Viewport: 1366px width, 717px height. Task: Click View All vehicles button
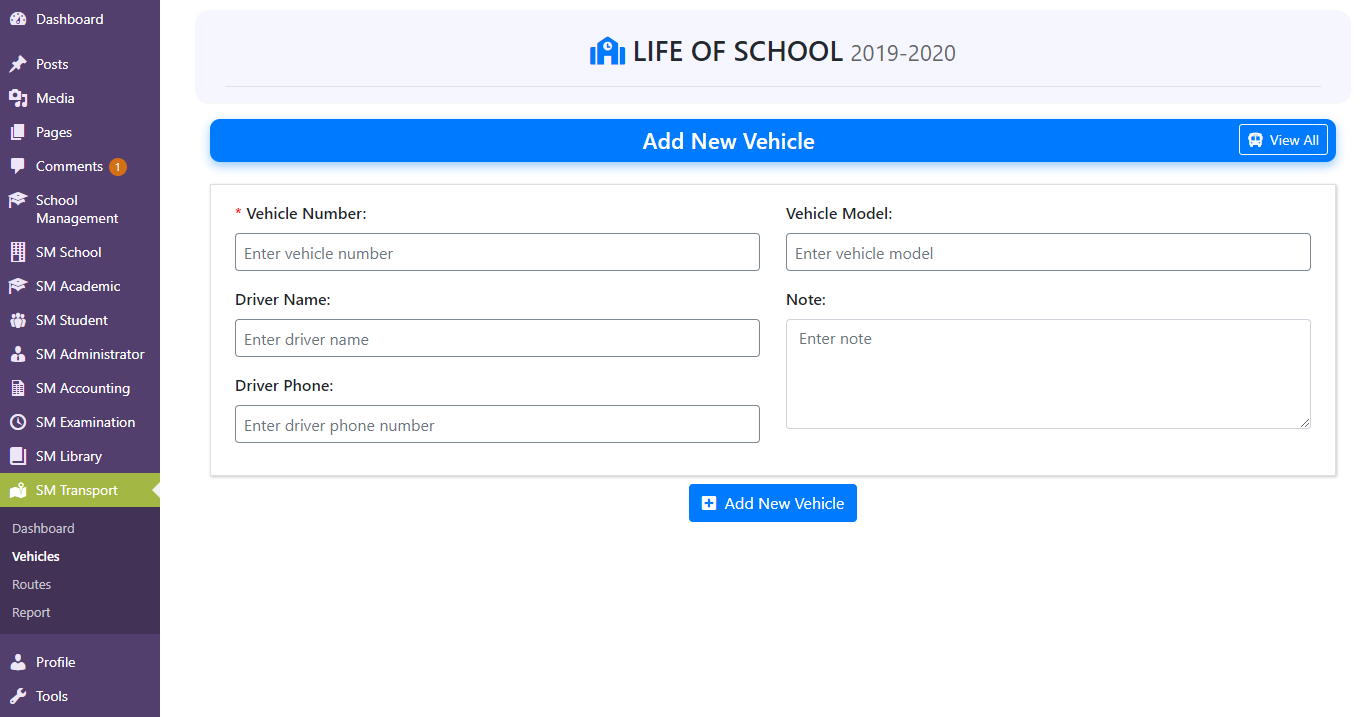click(x=1283, y=140)
